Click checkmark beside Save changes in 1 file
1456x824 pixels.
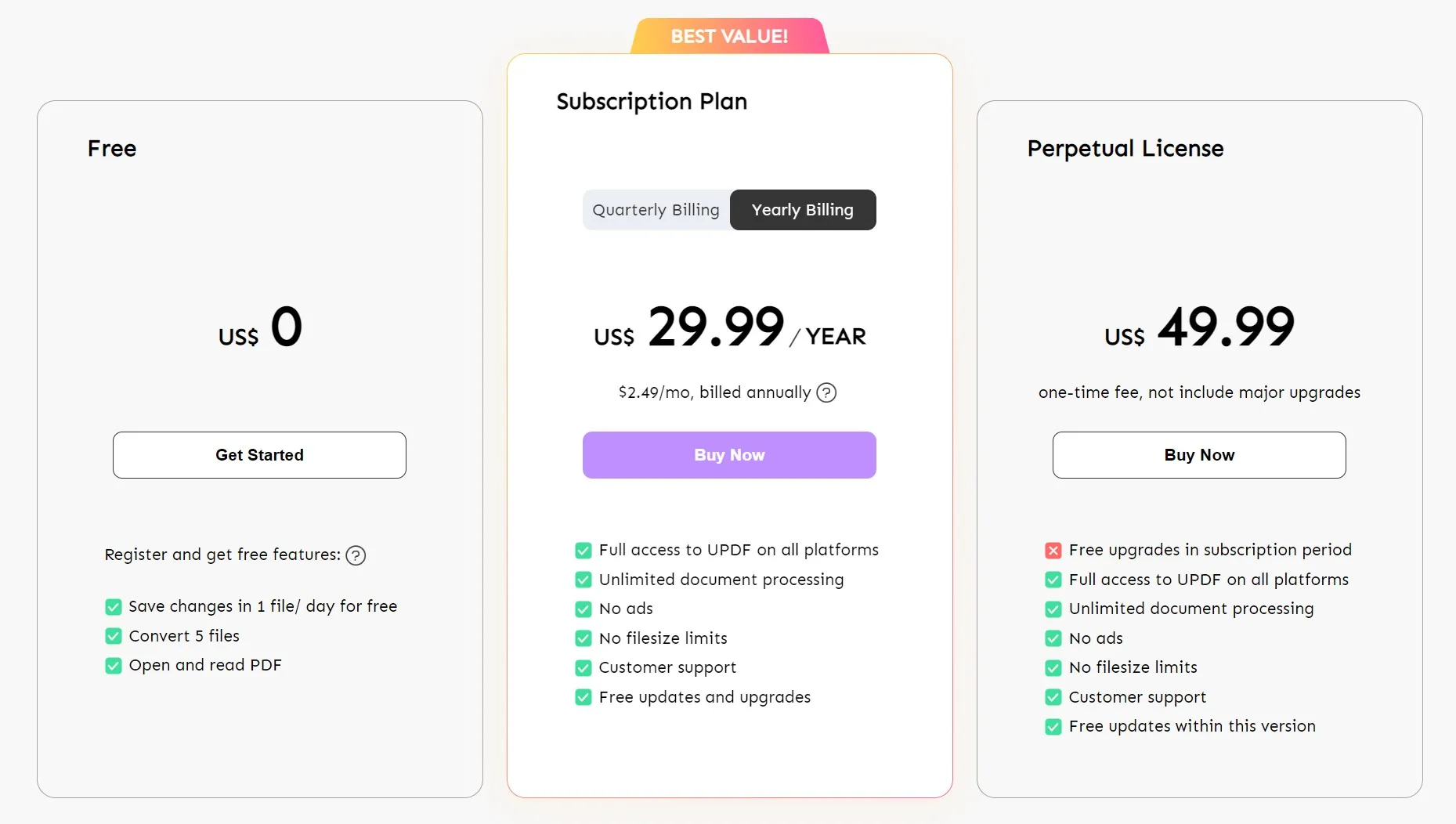114,607
